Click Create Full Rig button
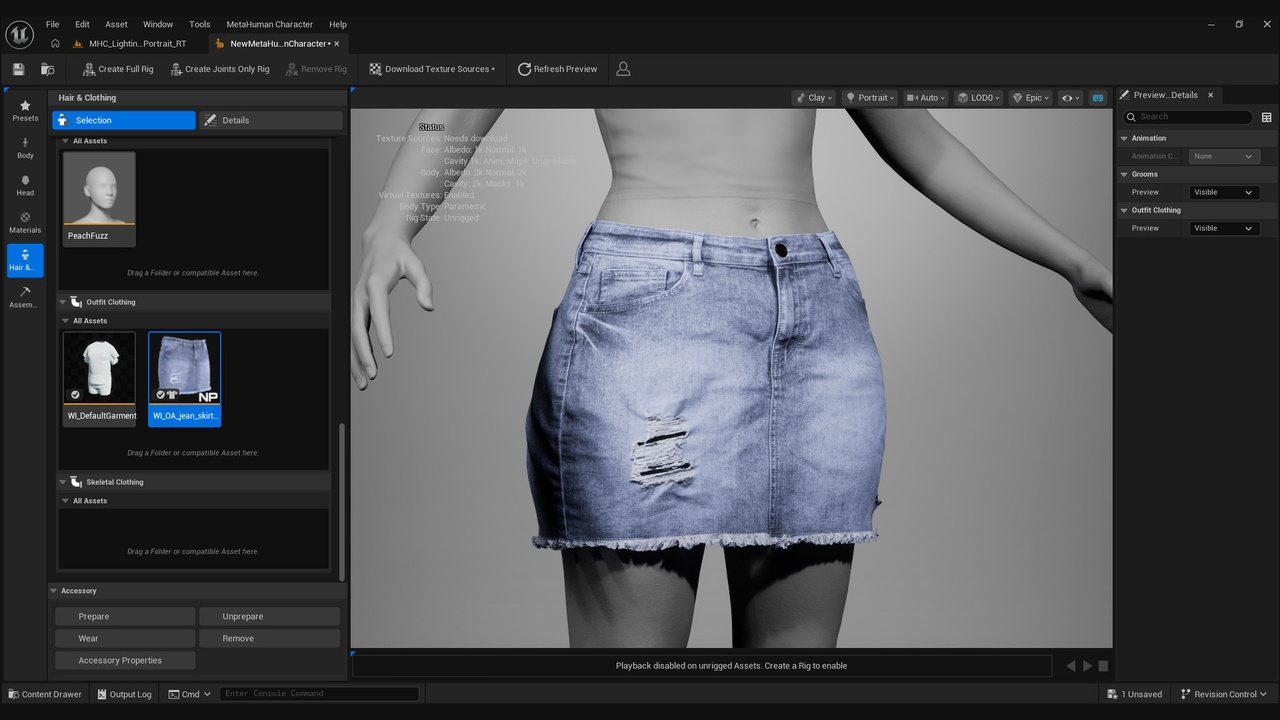The height and width of the screenshot is (720, 1280). click(x=117, y=69)
